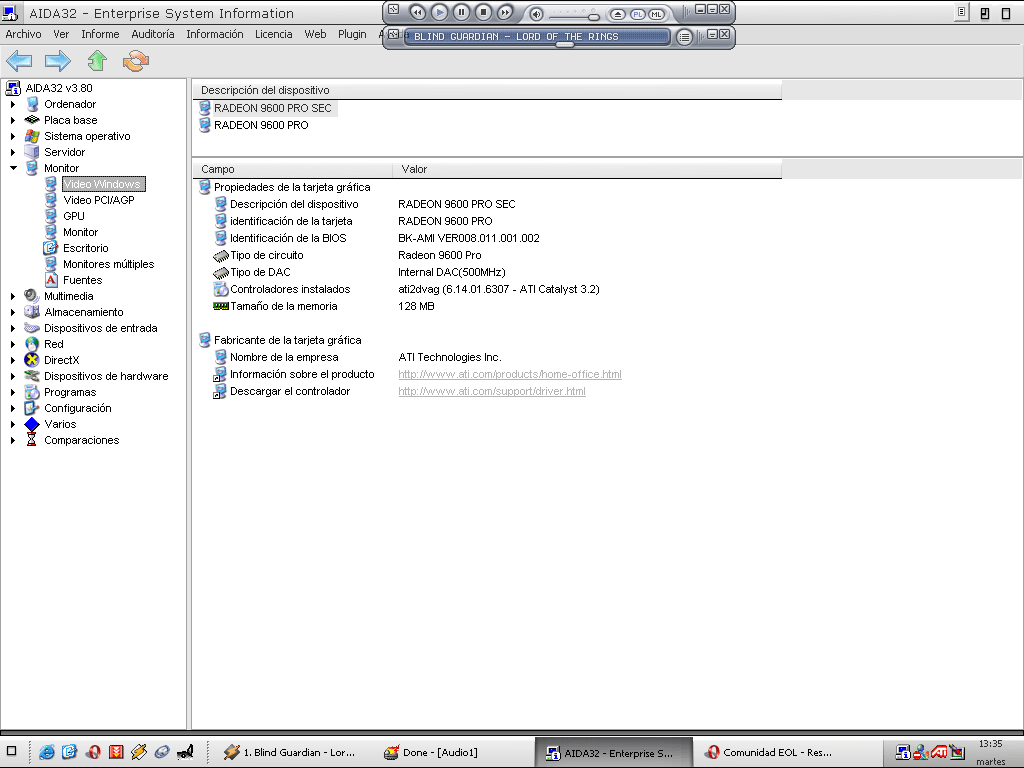Select the Placa base tree category
This screenshot has height=768, width=1024.
tap(71, 120)
